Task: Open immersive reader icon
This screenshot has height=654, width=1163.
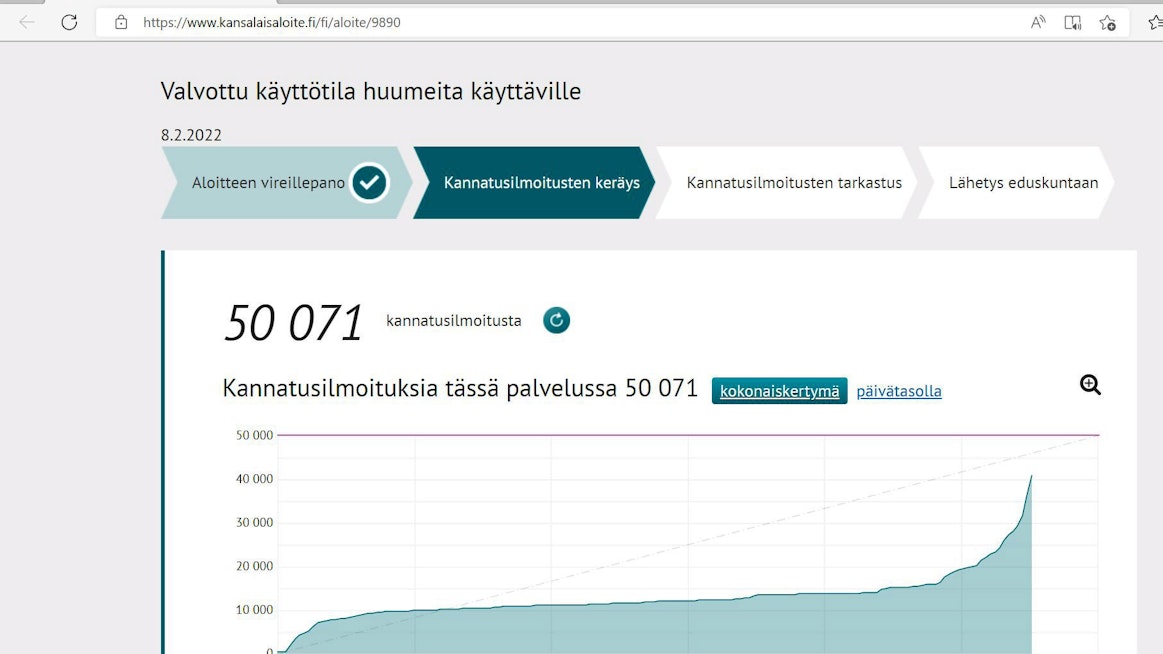Action: click(1073, 23)
